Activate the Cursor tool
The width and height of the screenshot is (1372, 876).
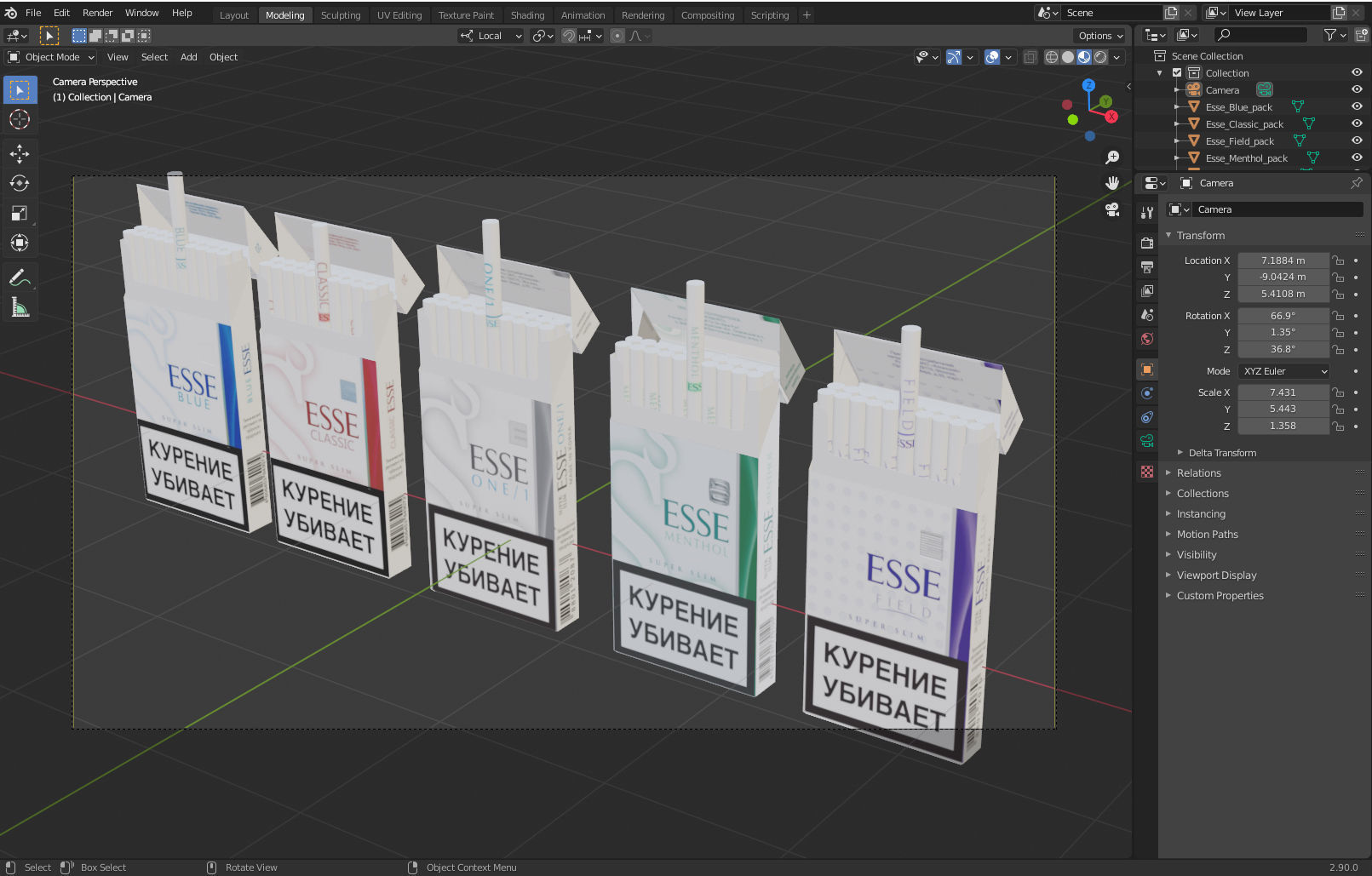(x=20, y=119)
